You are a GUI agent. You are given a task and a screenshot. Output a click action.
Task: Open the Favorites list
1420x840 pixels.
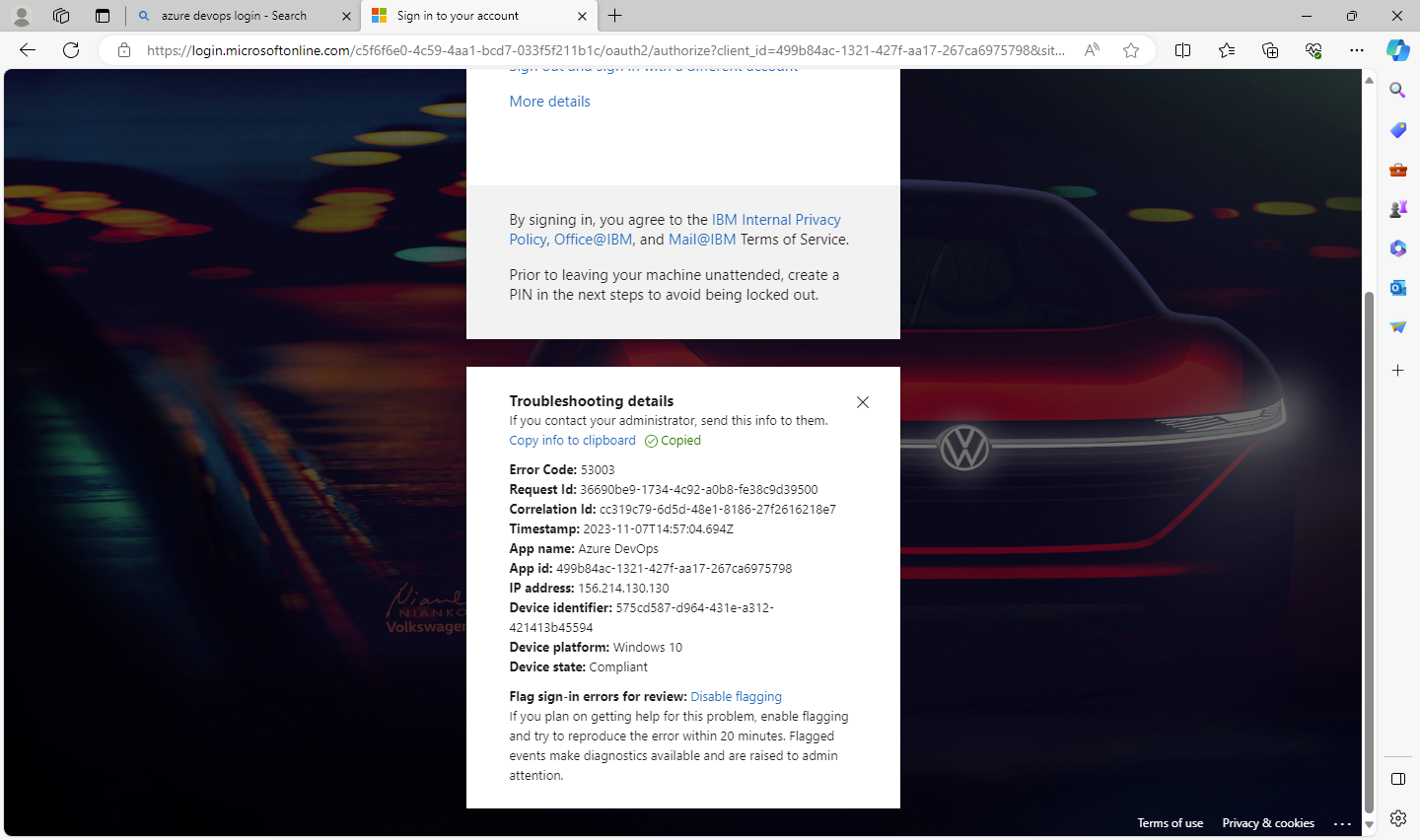[1226, 50]
